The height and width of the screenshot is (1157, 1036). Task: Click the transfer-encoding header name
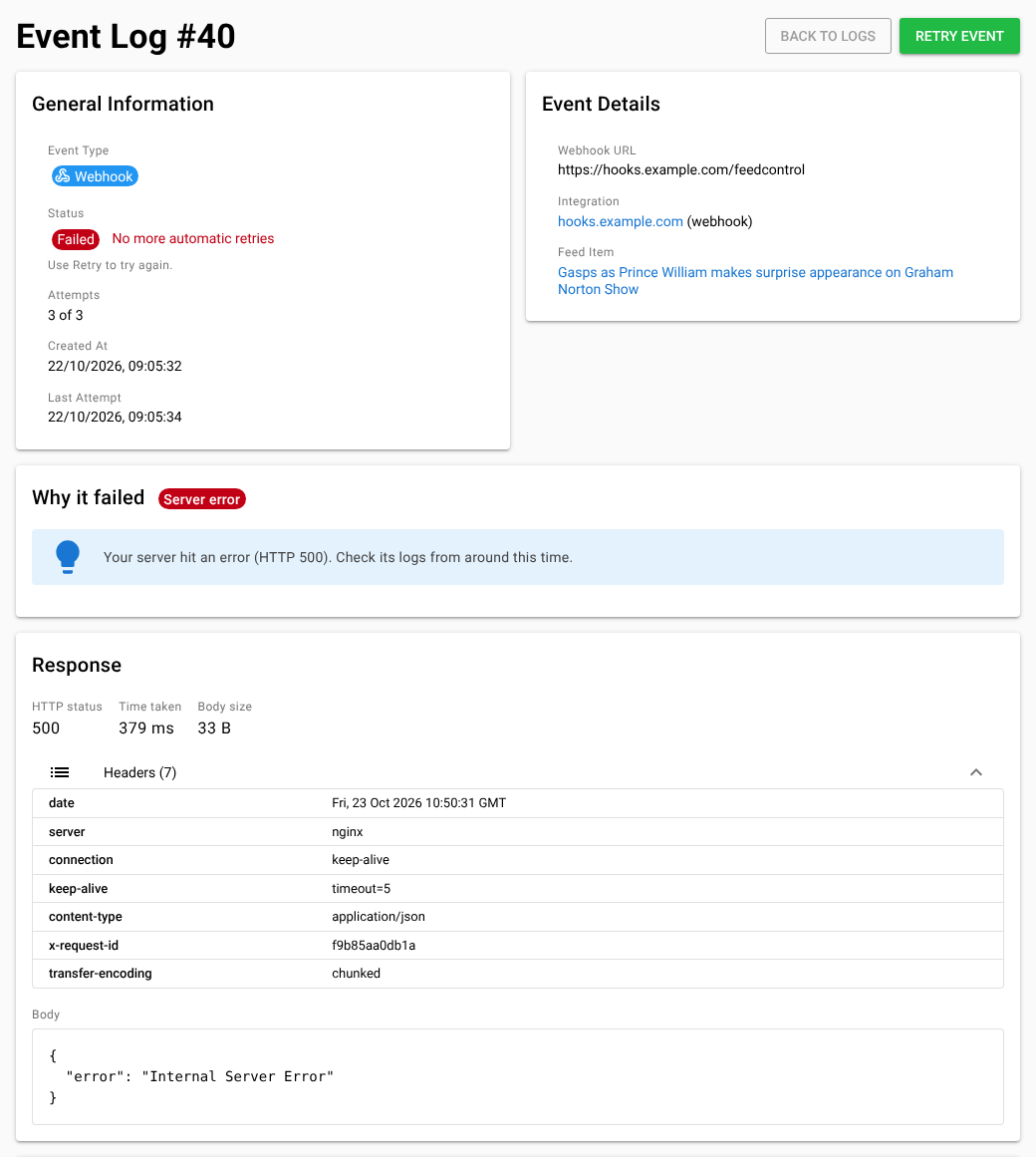[101, 974]
